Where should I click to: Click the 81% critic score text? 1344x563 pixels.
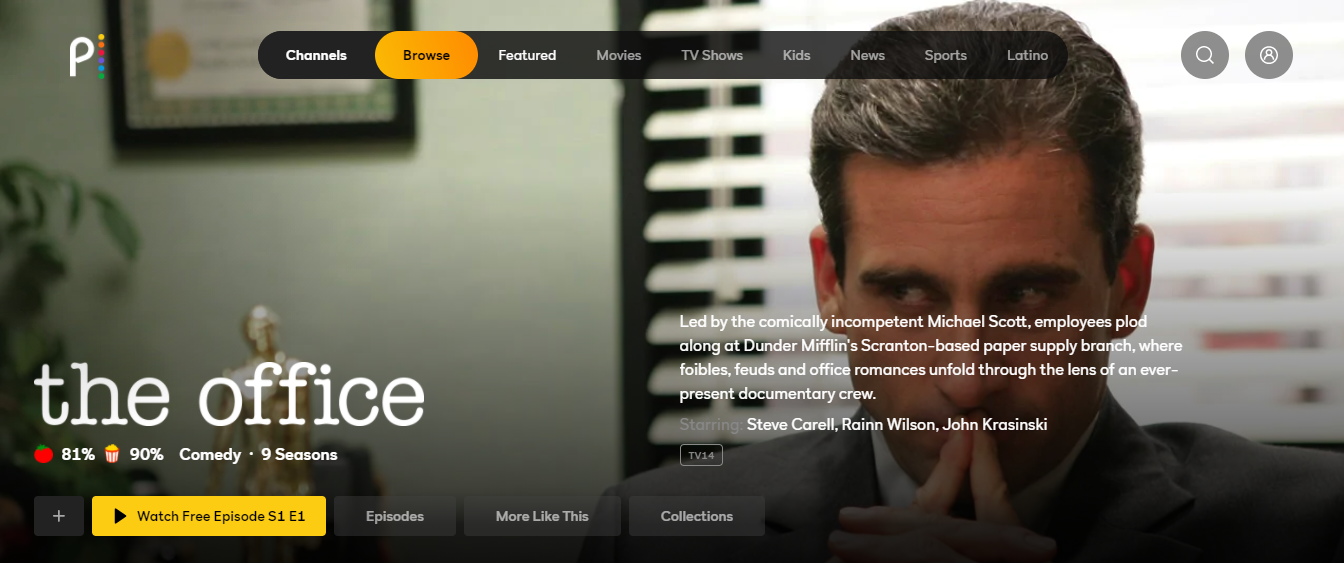tap(78, 455)
